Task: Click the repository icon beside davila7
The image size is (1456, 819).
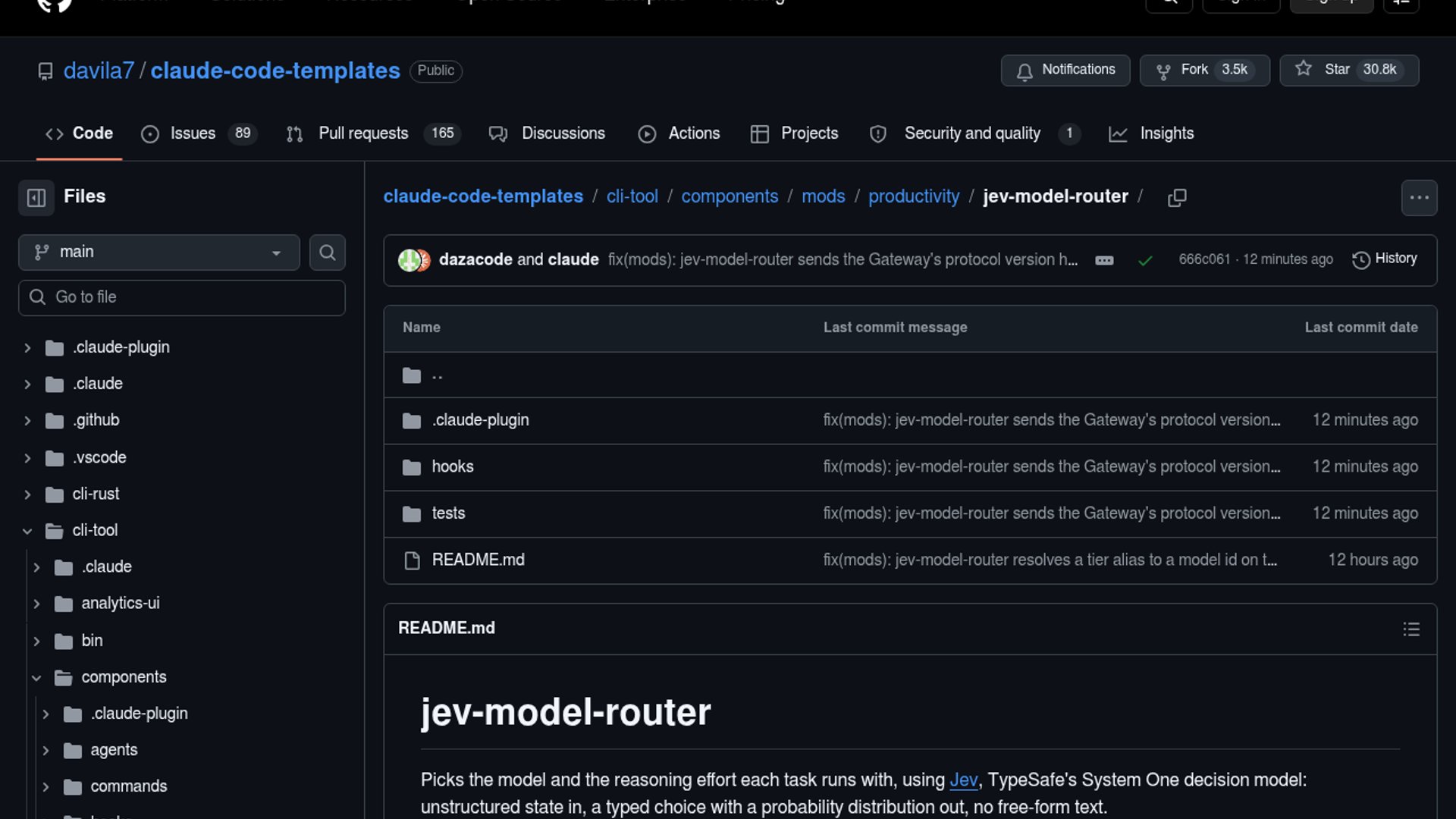Action: click(45, 71)
